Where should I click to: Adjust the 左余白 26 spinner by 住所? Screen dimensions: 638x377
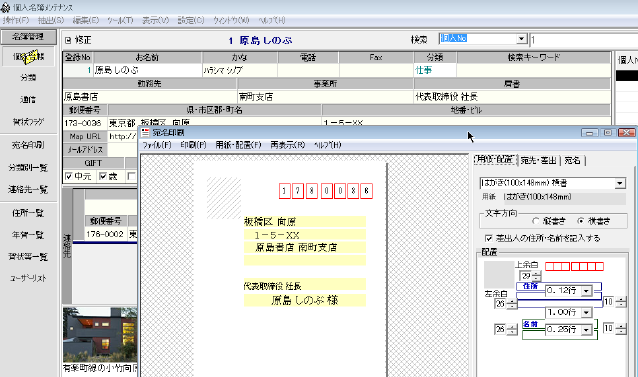[x=512, y=304]
